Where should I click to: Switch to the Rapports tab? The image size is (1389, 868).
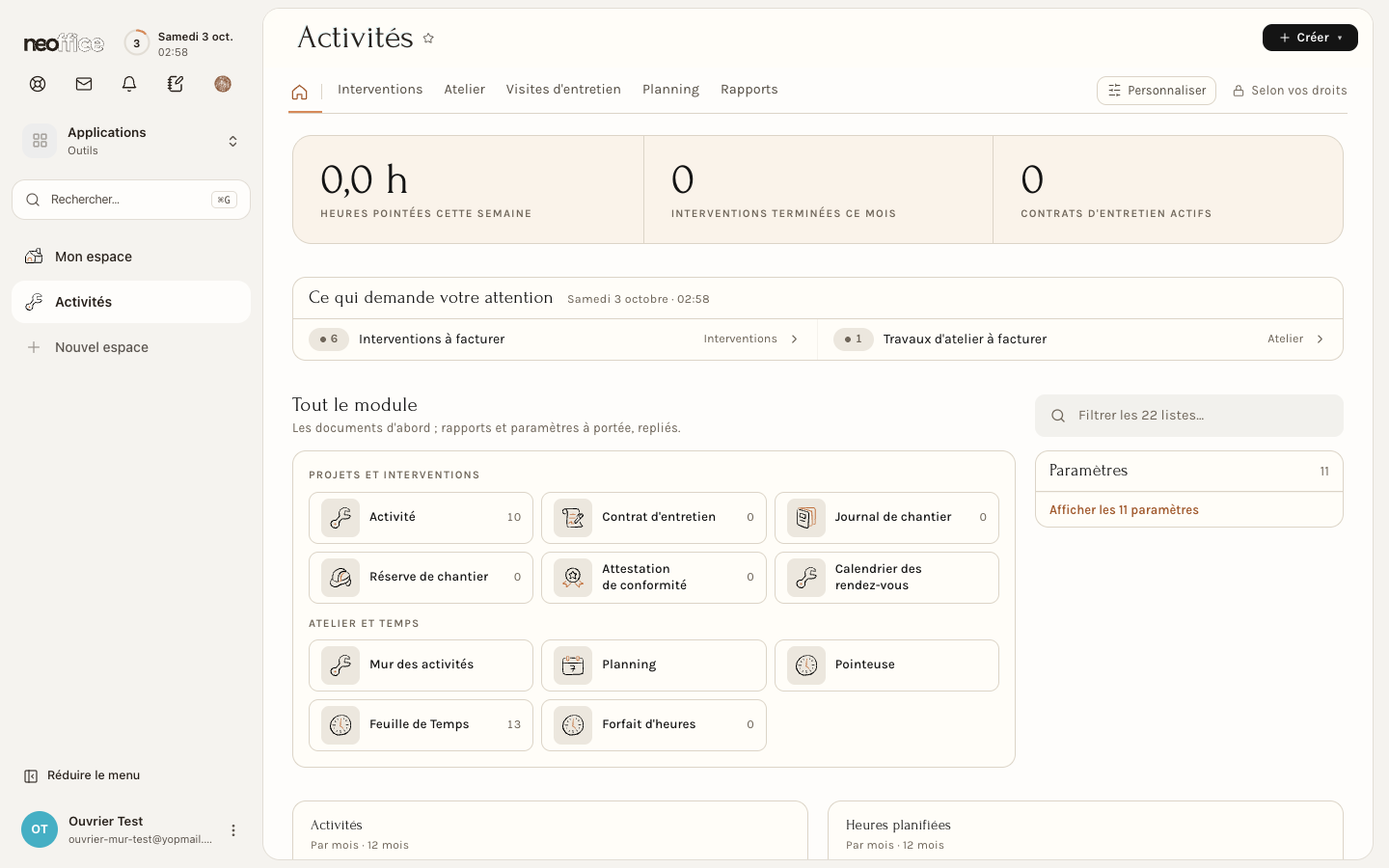tap(749, 90)
